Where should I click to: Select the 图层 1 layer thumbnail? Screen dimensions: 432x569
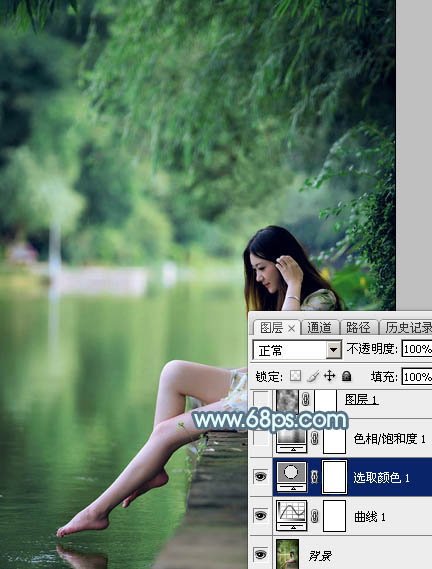(288, 401)
